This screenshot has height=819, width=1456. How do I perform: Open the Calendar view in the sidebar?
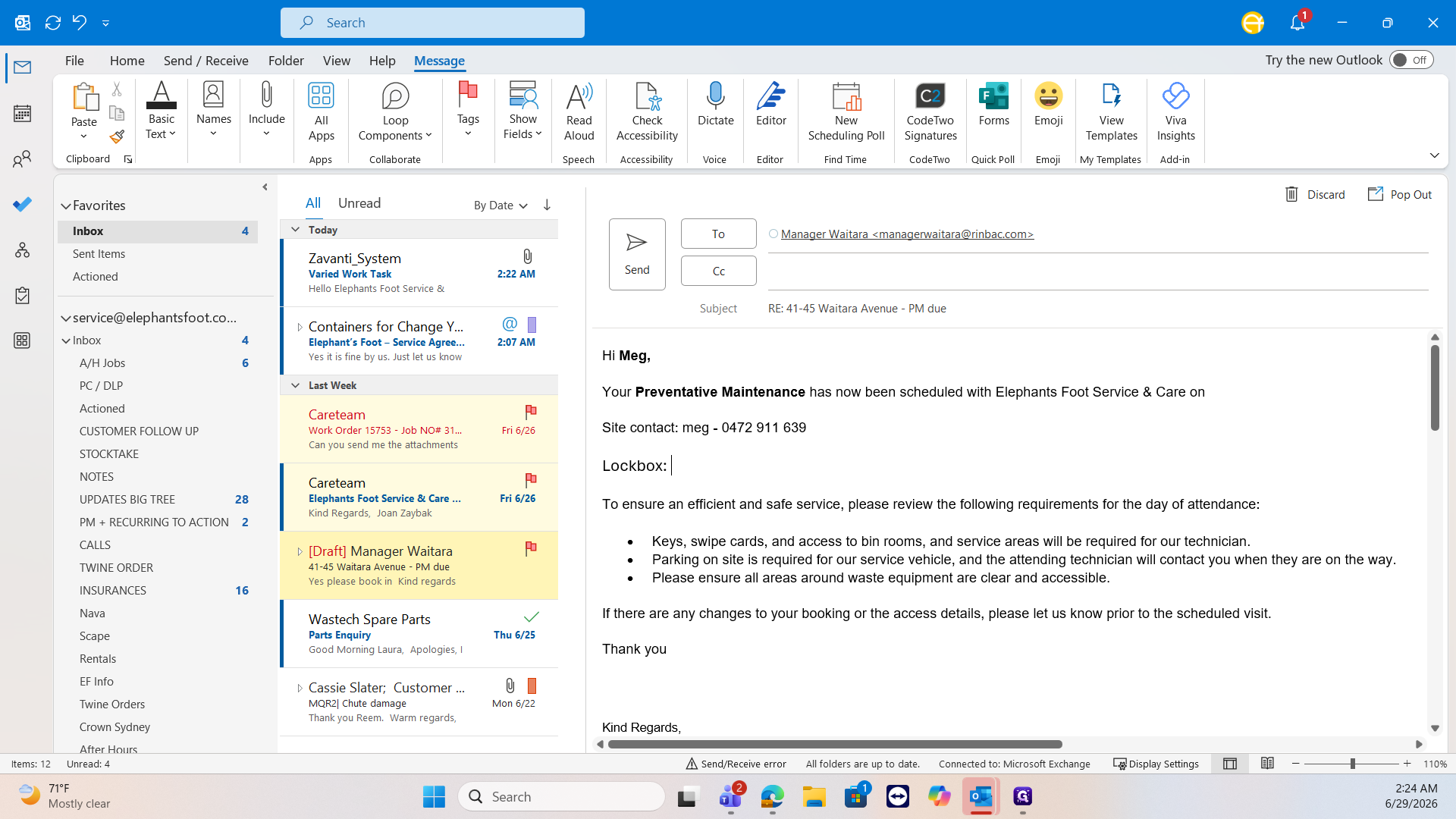pos(22,114)
